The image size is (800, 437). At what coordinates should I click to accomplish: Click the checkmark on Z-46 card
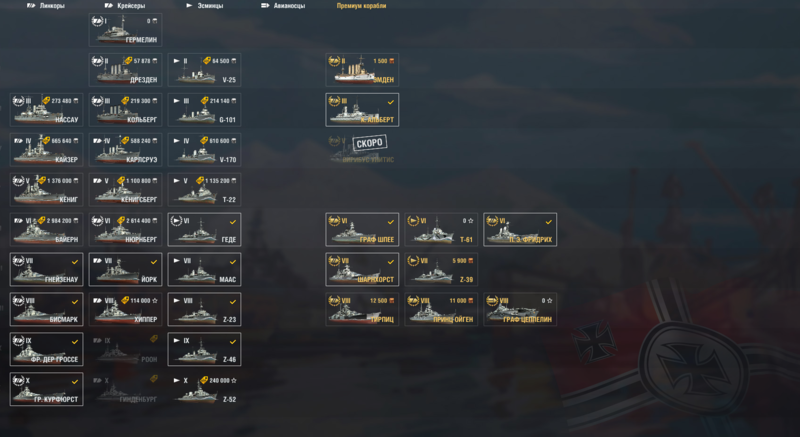pos(233,342)
